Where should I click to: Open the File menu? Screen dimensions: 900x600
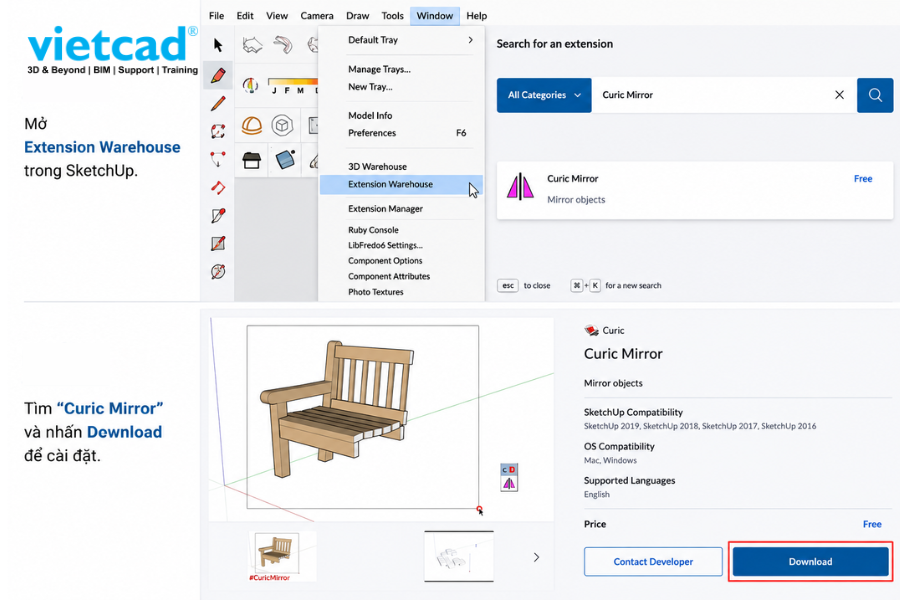[x=216, y=16]
